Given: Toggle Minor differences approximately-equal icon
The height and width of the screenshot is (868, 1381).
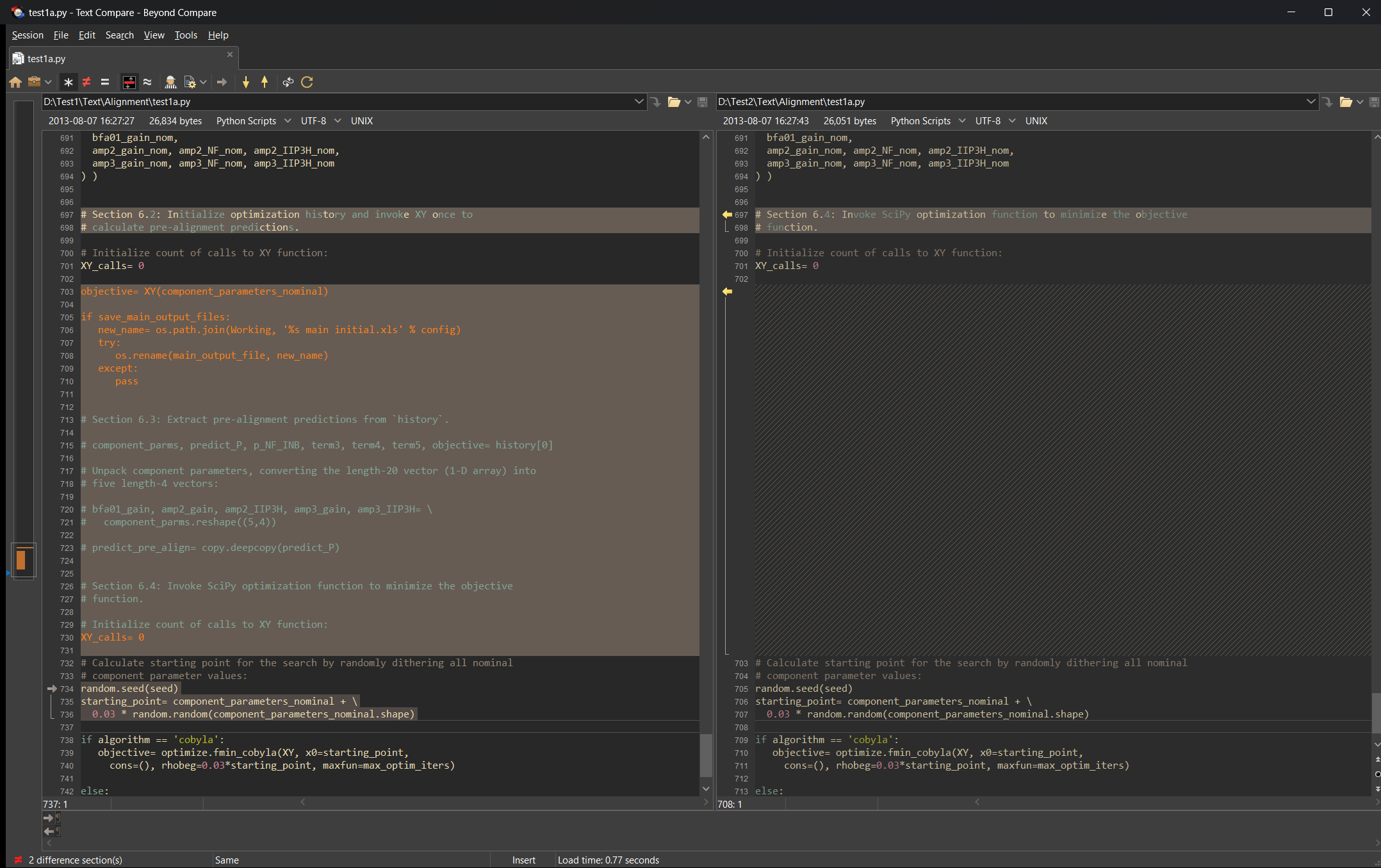Looking at the screenshot, I should coord(147,82).
